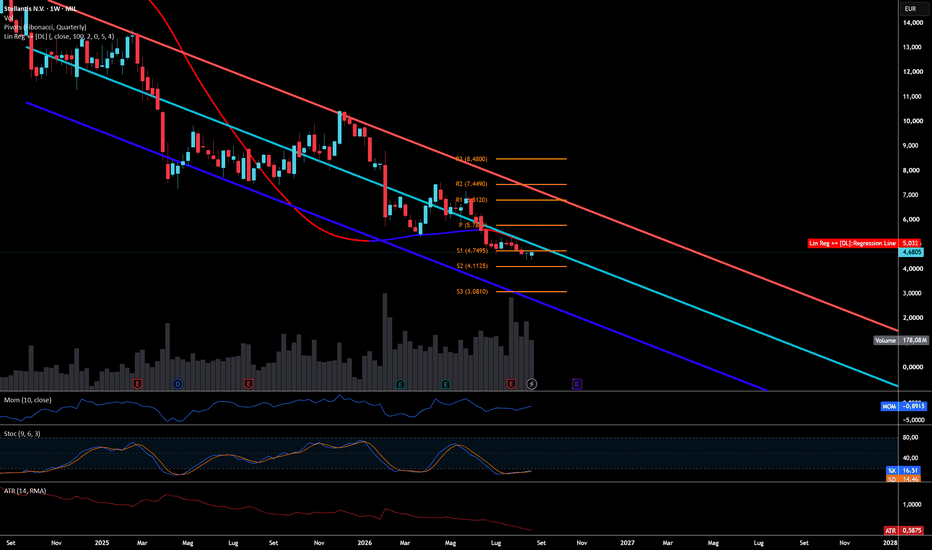This screenshot has height=550, width=932.
Task: Click the Regression Line 5,032 price label
Action: [x=864, y=243]
